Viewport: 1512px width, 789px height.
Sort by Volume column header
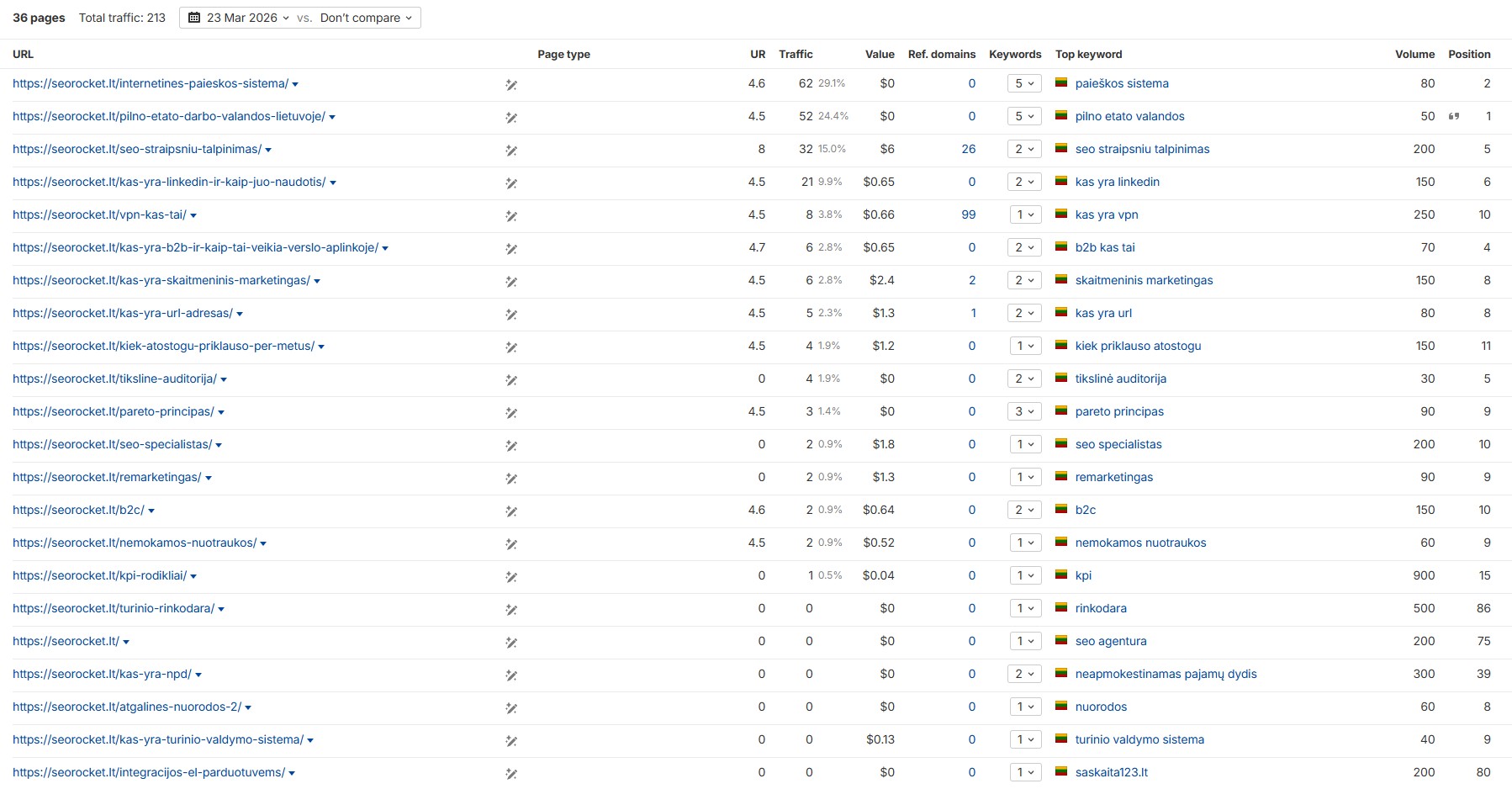1414,54
